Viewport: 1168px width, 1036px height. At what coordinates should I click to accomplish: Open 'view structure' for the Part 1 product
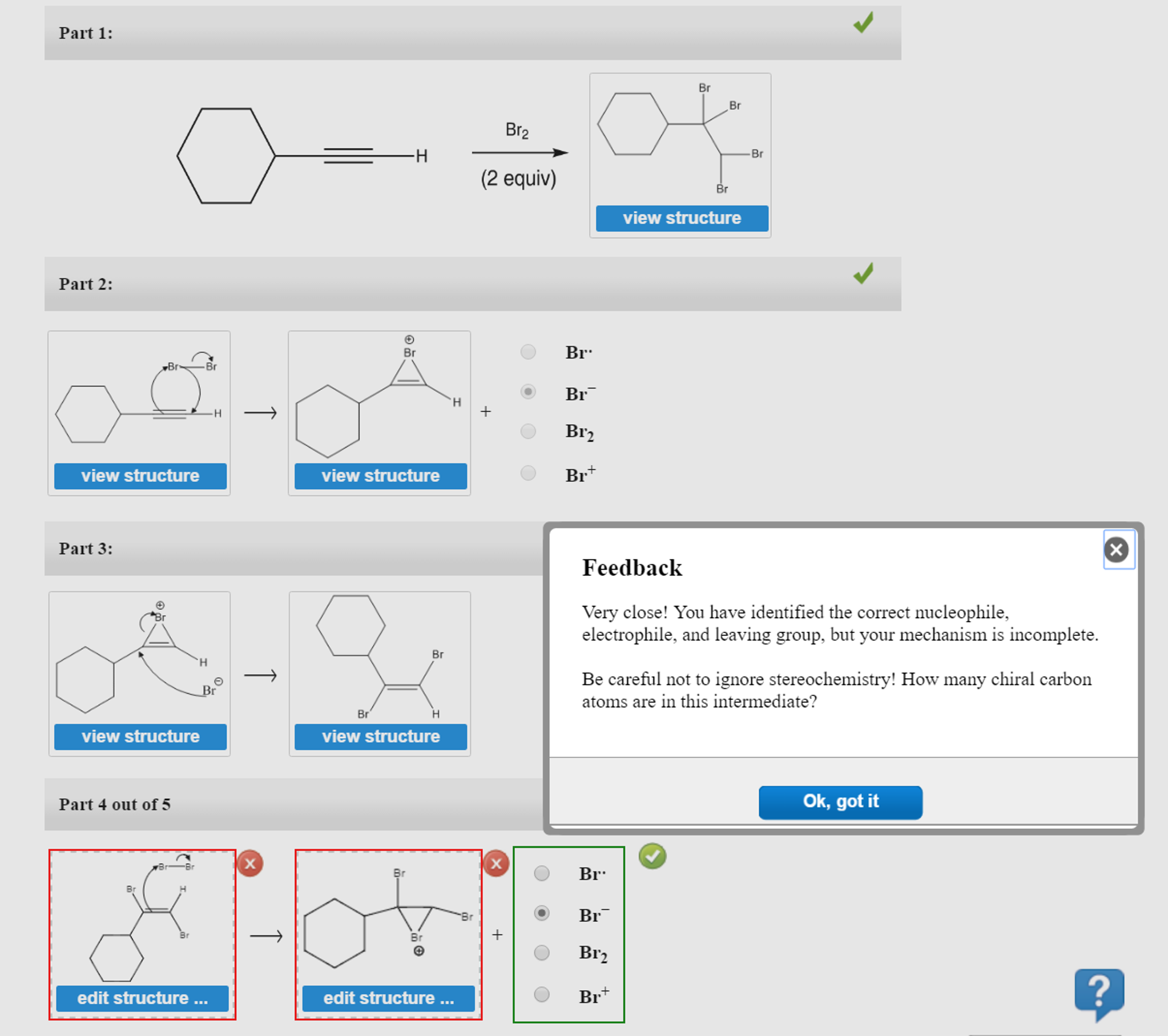(682, 218)
